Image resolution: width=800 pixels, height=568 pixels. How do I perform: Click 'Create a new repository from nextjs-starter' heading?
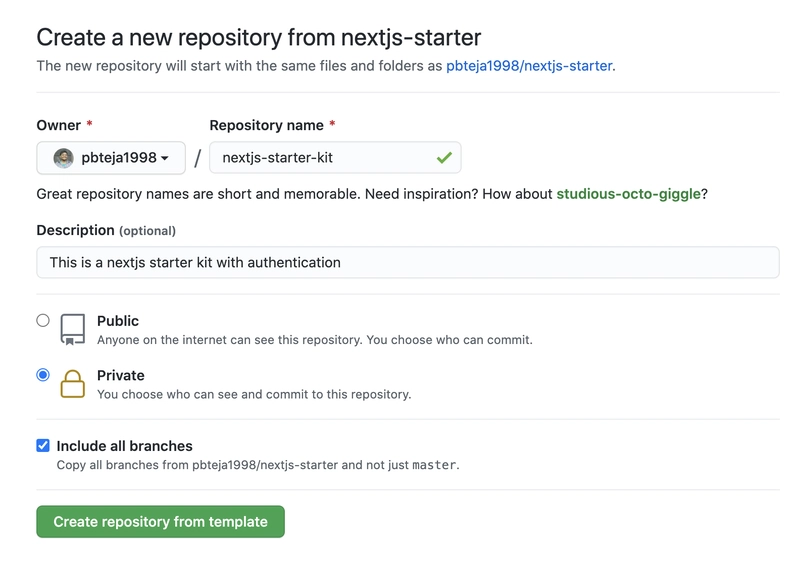pos(259,38)
